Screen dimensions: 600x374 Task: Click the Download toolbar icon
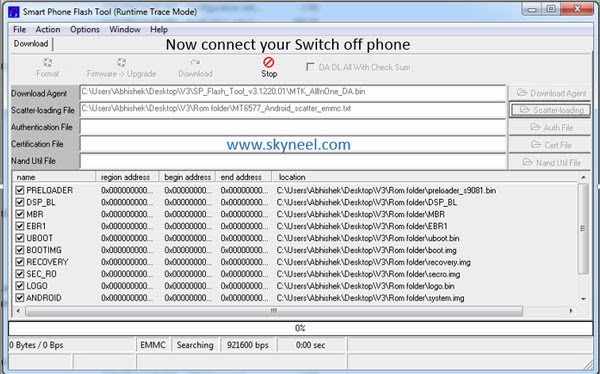[x=195, y=62]
